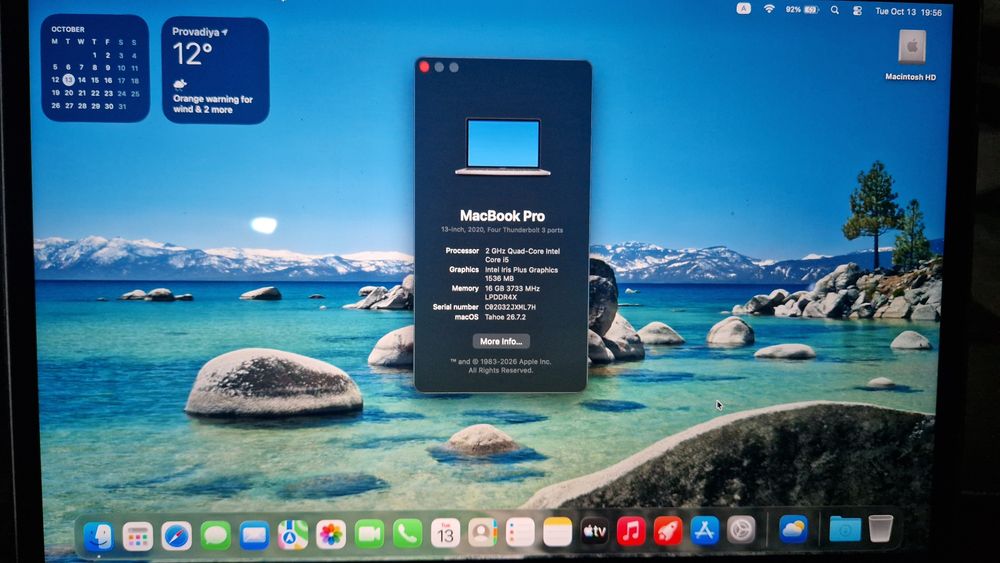Click the Orange warning for wind text
Screen dimensions: 1000x563
click(x=212, y=104)
